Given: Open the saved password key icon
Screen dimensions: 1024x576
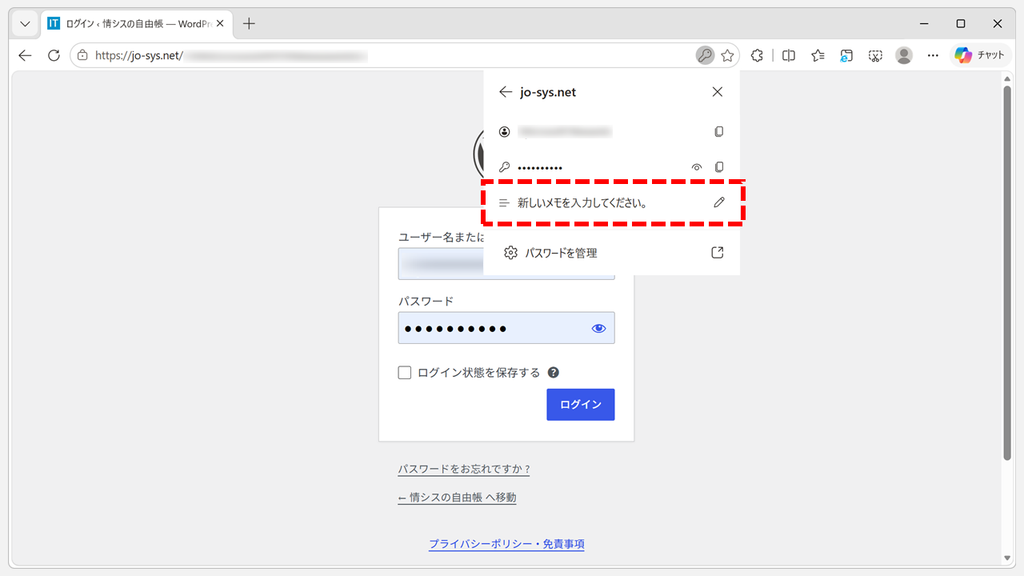Looking at the screenshot, I should pyautogui.click(x=705, y=56).
